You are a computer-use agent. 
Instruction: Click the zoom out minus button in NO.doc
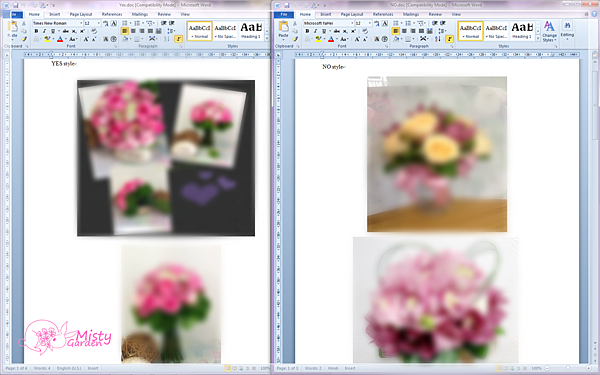click(548, 368)
